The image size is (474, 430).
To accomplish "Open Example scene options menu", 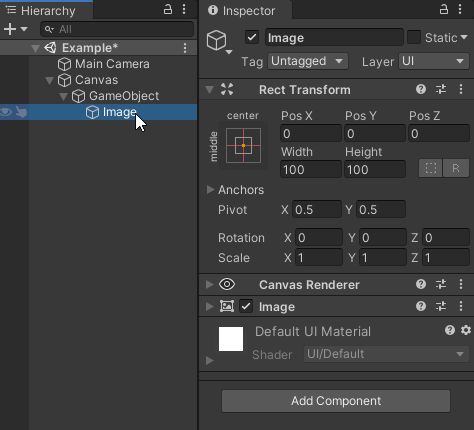I will tap(185, 48).
